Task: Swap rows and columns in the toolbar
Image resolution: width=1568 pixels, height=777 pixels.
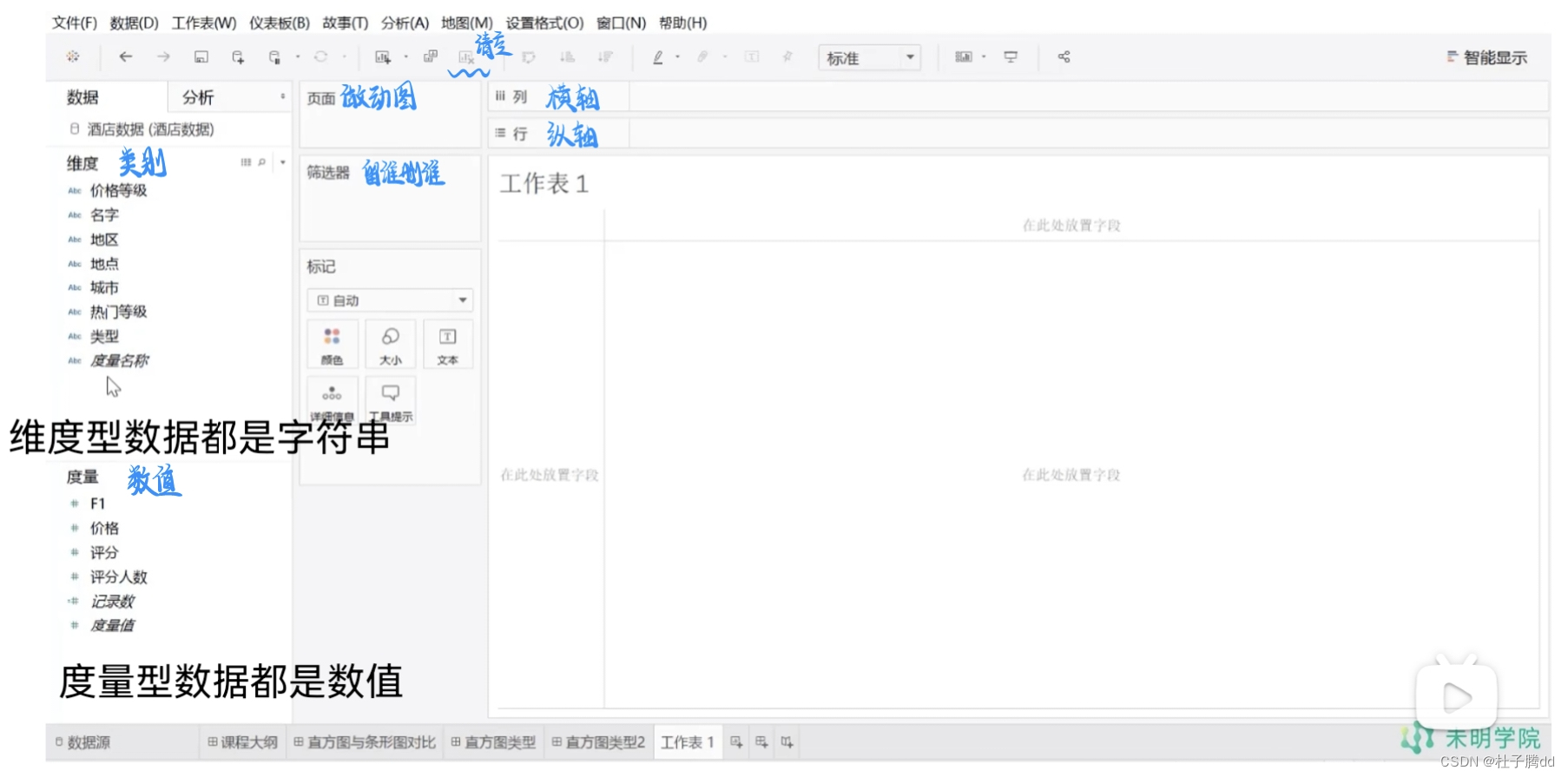Action: pyautogui.click(x=529, y=56)
